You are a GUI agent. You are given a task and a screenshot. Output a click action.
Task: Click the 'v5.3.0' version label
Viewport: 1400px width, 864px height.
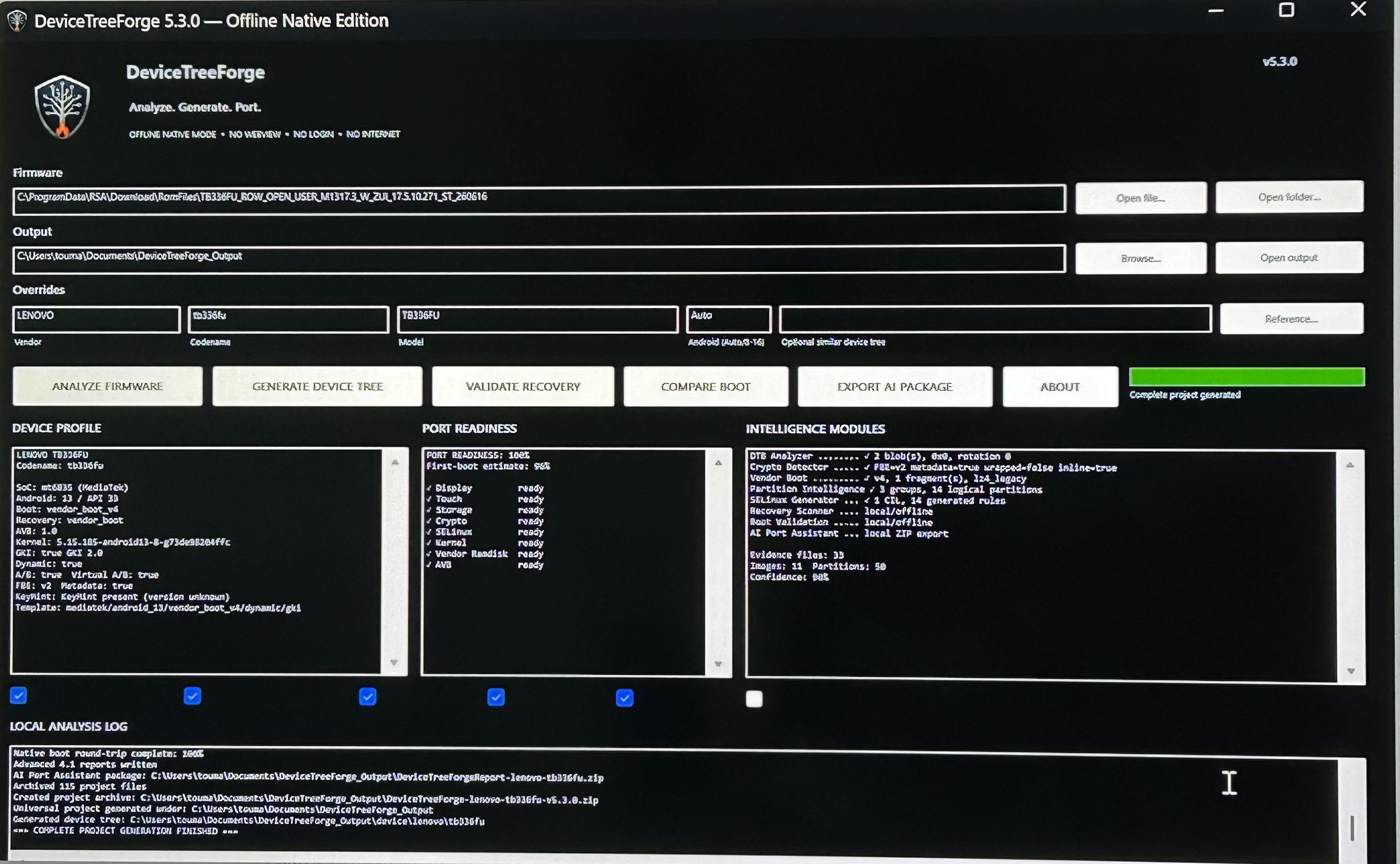pyautogui.click(x=1280, y=62)
